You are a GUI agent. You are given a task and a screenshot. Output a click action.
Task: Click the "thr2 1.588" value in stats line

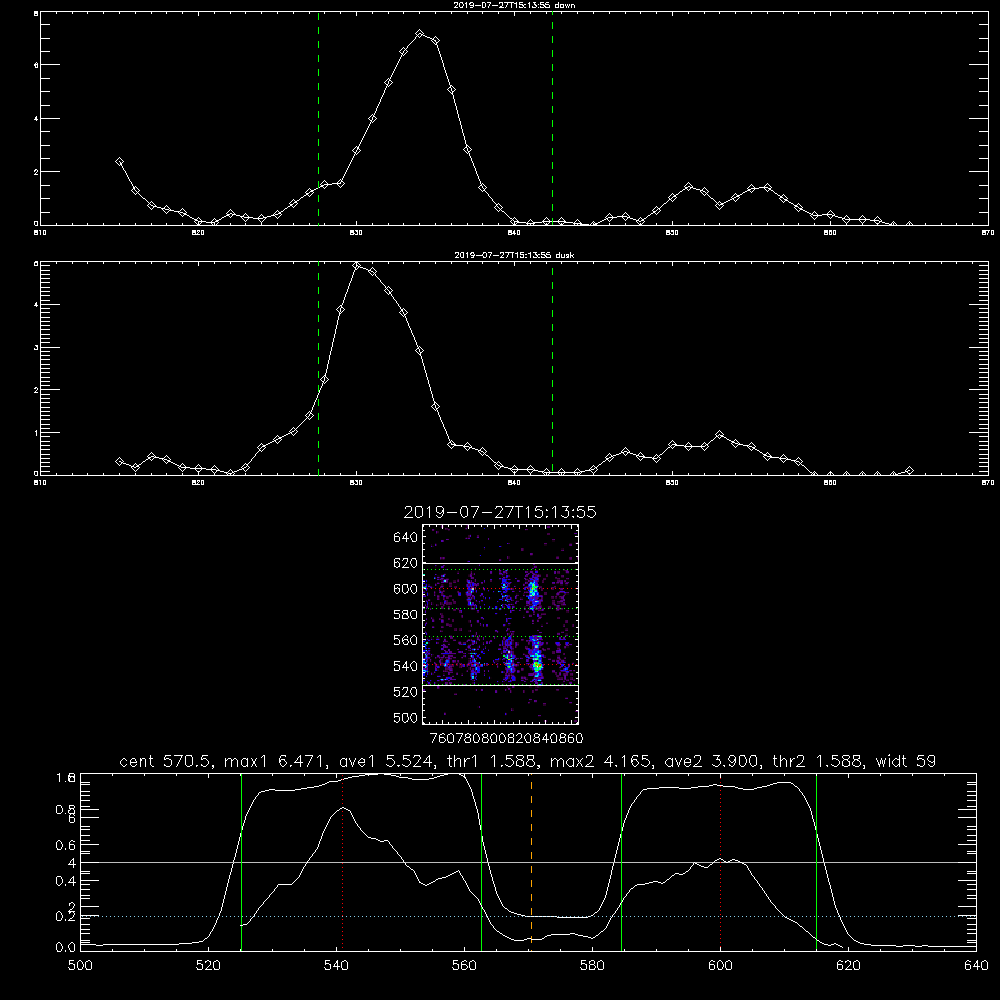(818, 761)
